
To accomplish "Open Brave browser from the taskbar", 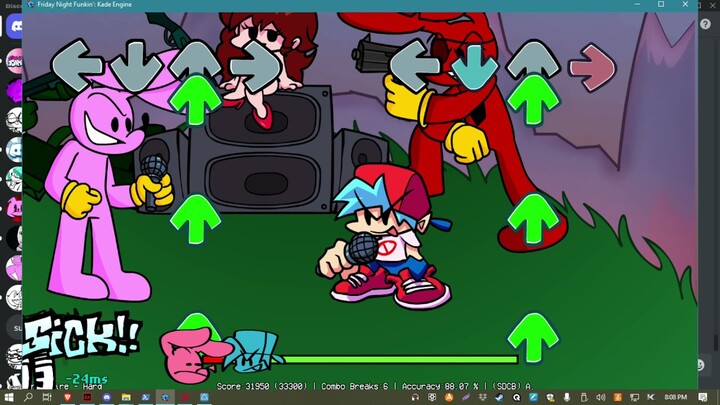I will coord(68,397).
